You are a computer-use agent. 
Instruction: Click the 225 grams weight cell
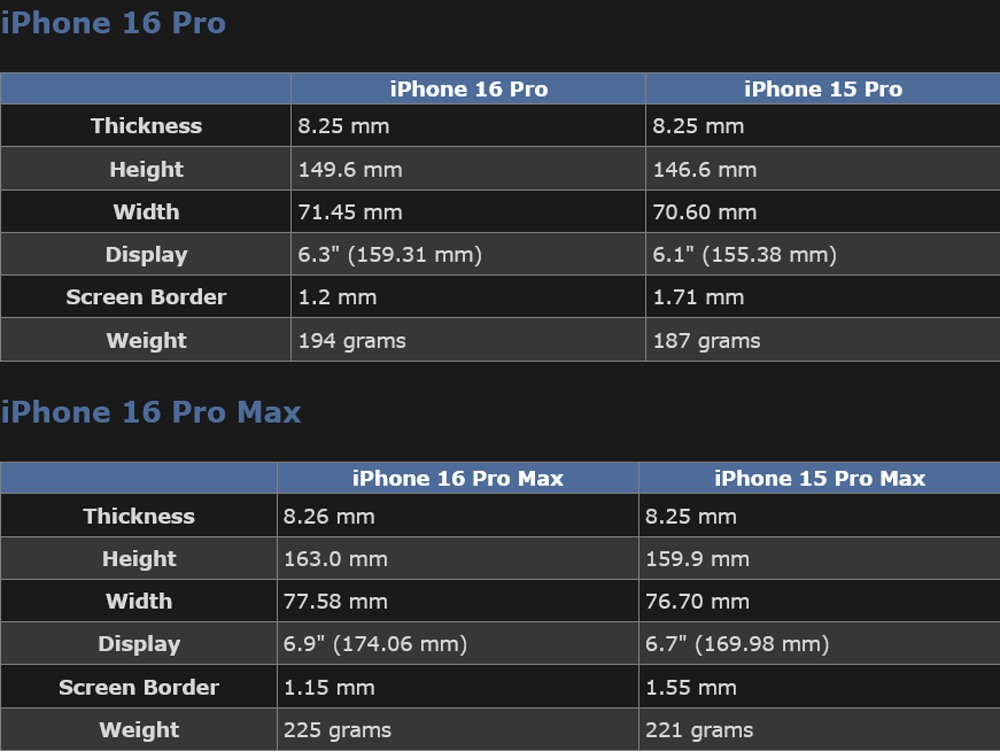tap(457, 730)
